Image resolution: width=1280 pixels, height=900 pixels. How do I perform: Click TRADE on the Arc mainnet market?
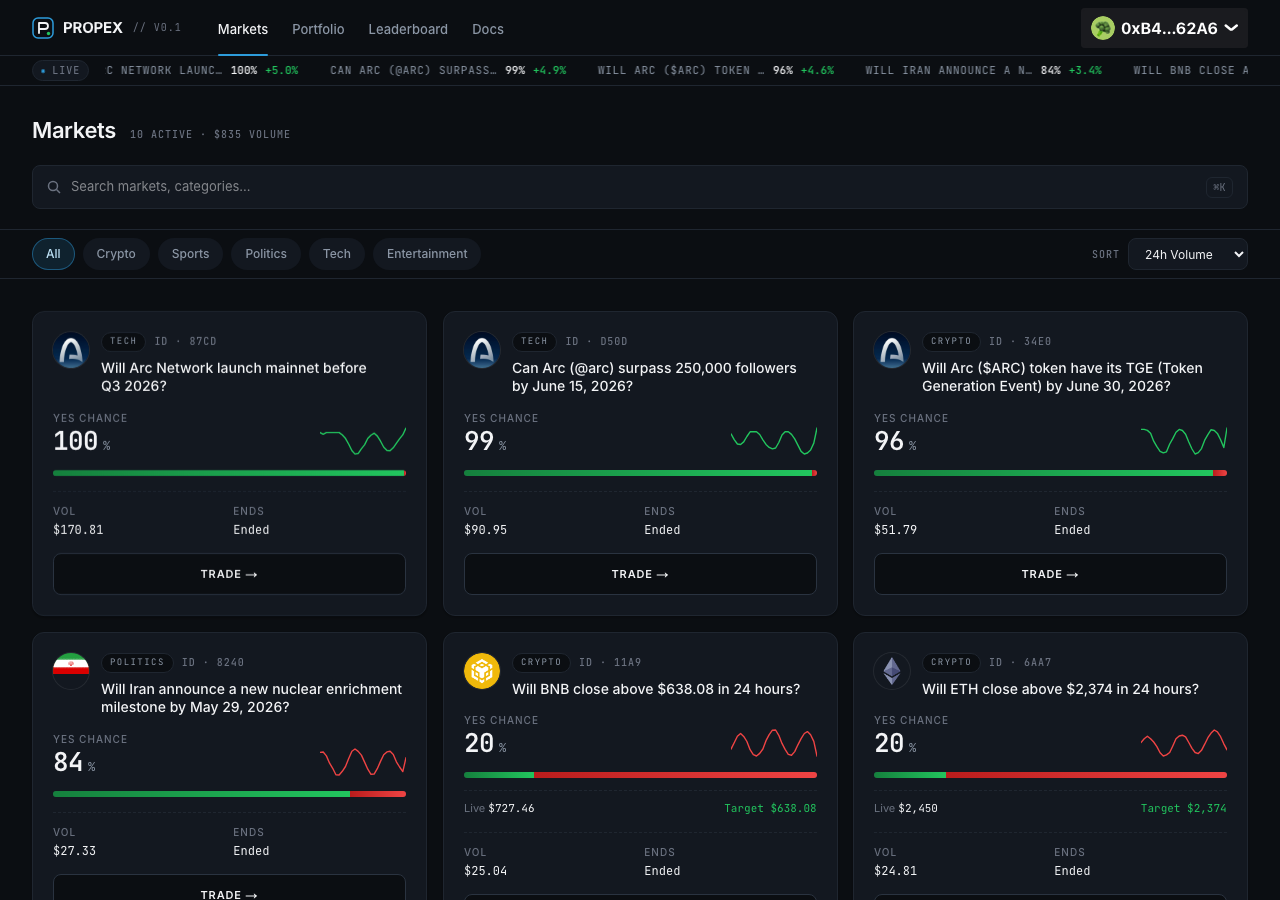(229, 574)
